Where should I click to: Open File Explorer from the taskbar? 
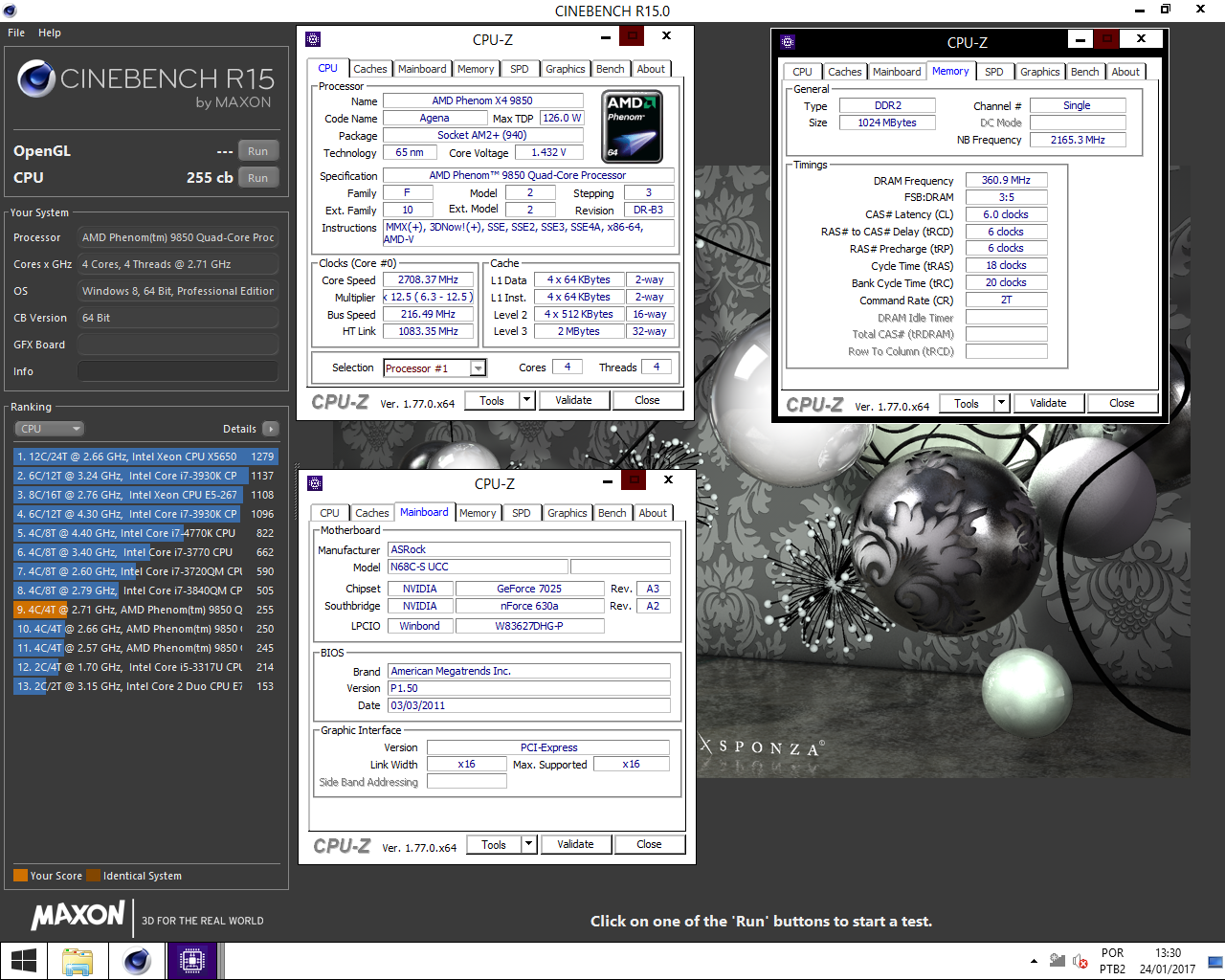[x=78, y=961]
